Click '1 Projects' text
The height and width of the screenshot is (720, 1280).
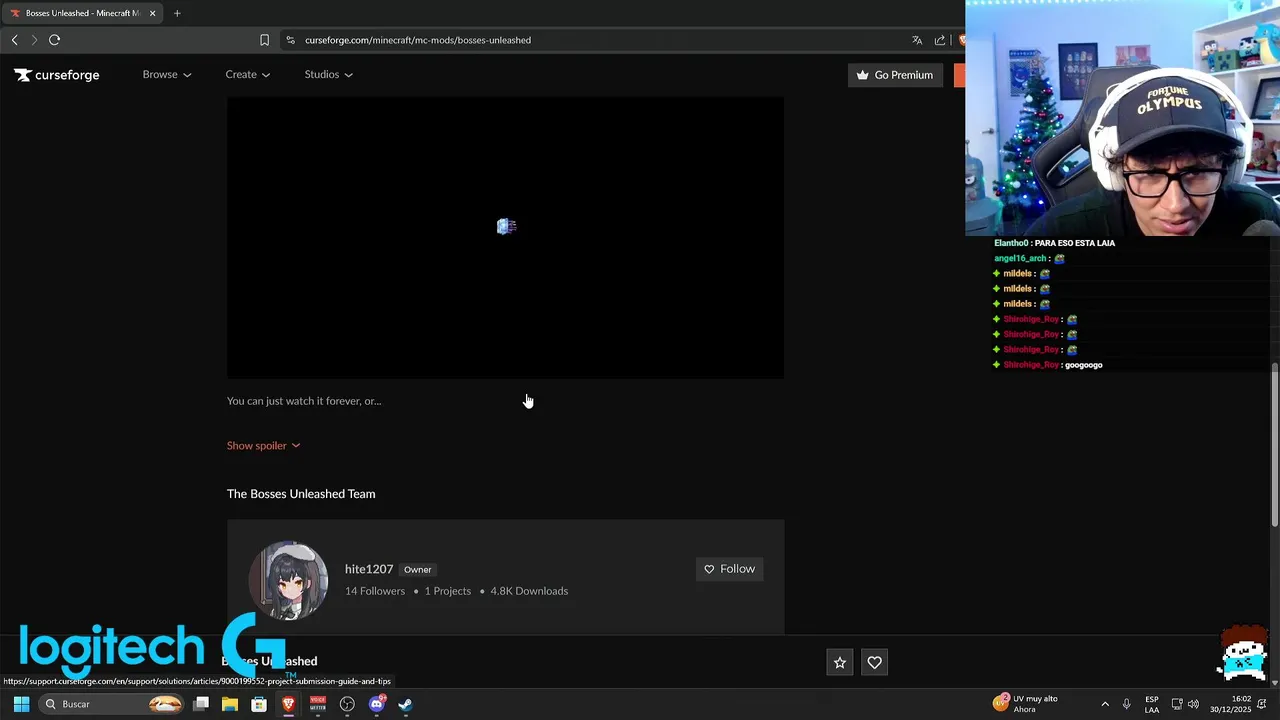[x=447, y=591]
